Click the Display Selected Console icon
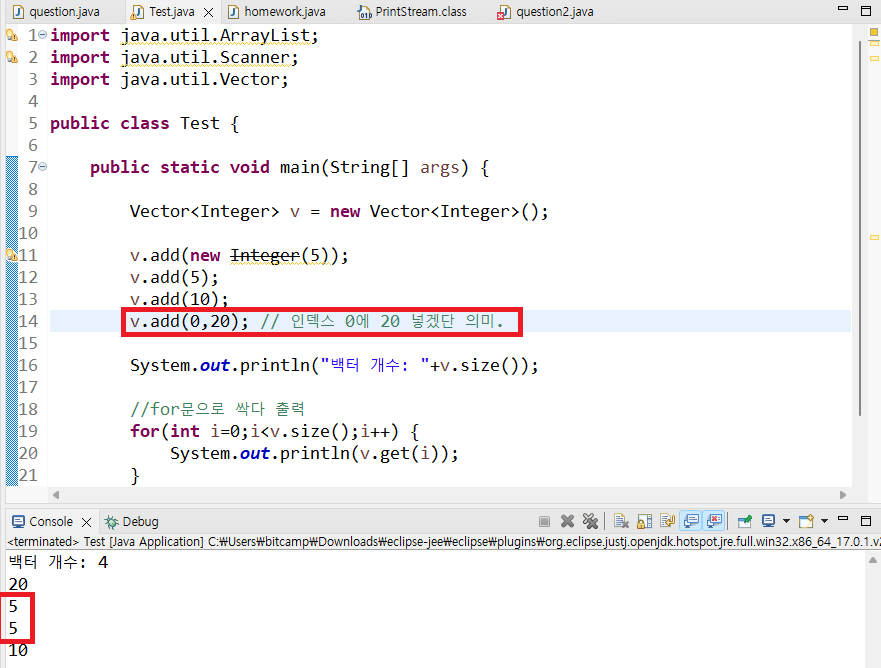The height and width of the screenshot is (668, 881). [768, 521]
